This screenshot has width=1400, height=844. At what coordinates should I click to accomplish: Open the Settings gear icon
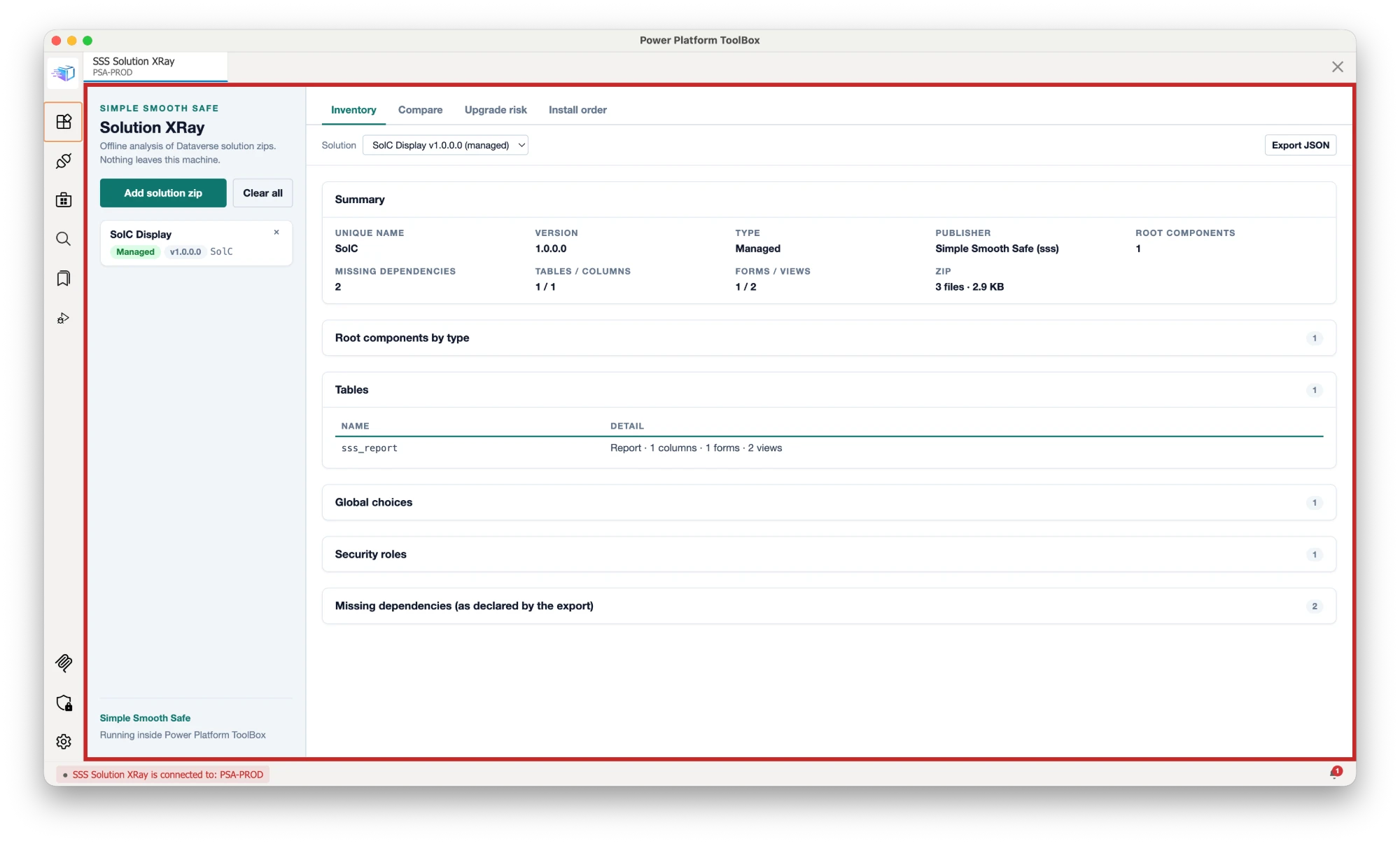click(x=64, y=742)
